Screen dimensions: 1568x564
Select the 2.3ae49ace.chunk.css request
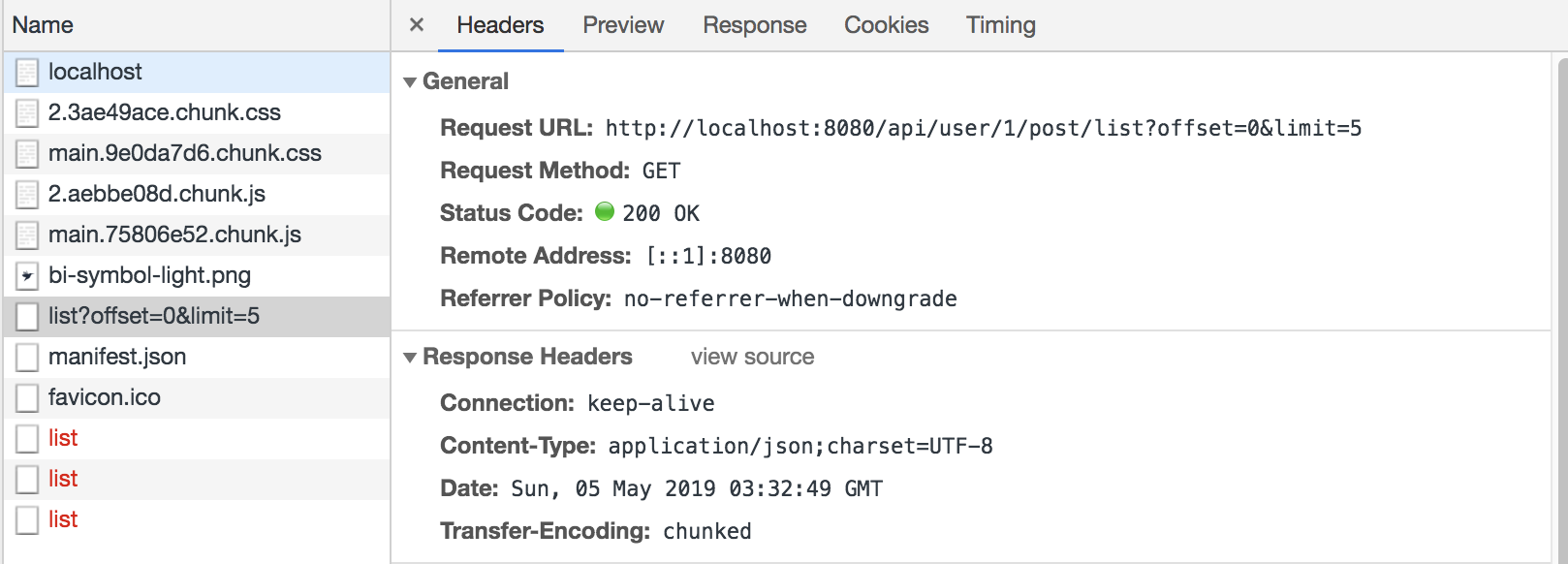(x=197, y=113)
